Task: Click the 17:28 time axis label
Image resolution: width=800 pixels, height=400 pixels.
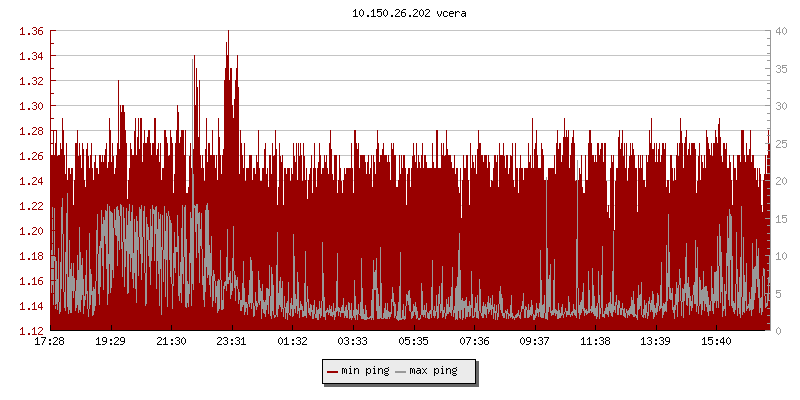Action: click(x=49, y=342)
